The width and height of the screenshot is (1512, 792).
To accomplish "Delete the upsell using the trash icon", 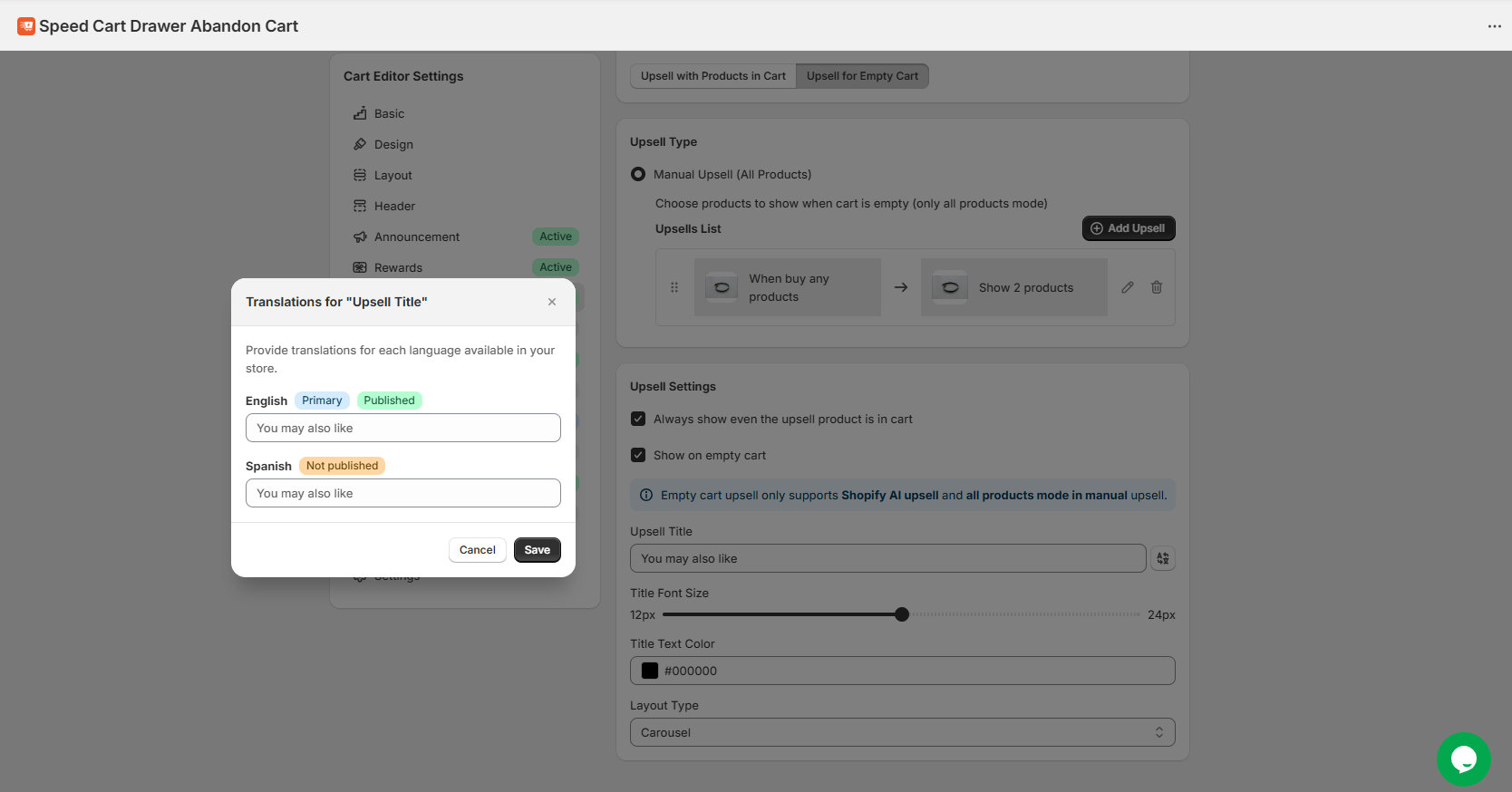I will (1157, 287).
